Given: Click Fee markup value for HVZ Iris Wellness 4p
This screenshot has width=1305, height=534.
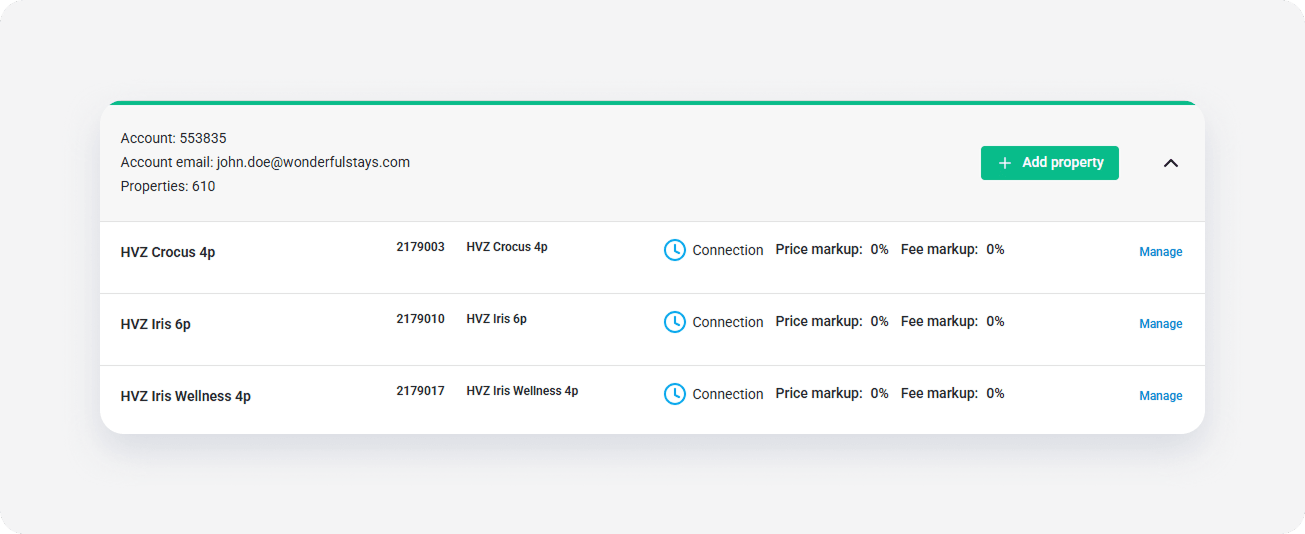Looking at the screenshot, I should 995,393.
